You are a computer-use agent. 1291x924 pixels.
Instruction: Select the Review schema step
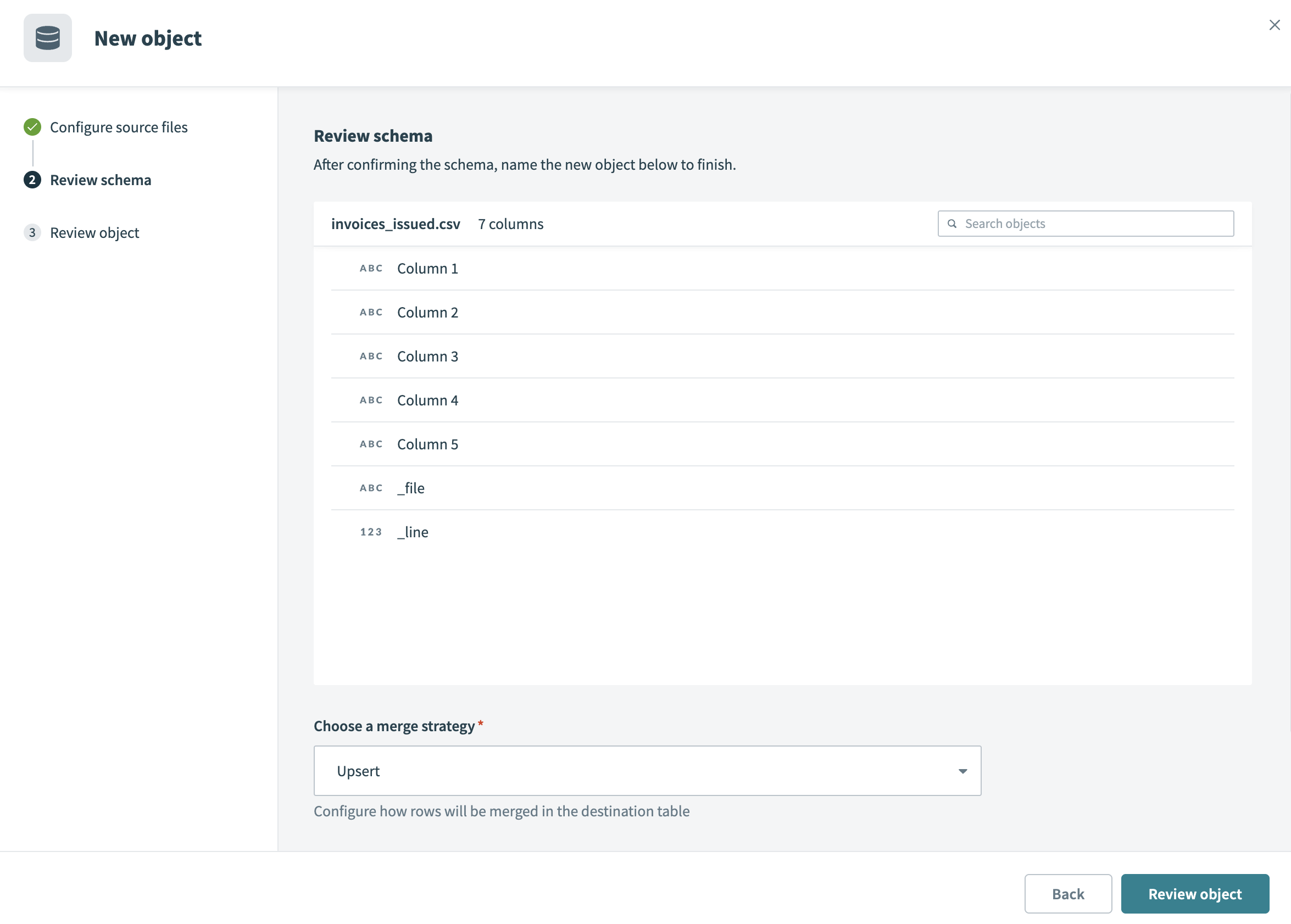101,180
